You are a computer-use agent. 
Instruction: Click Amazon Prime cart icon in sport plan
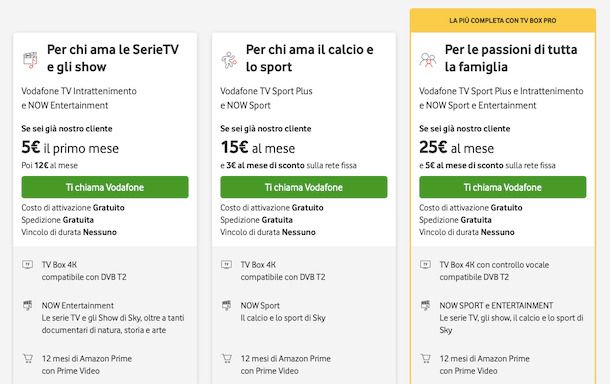(226, 358)
